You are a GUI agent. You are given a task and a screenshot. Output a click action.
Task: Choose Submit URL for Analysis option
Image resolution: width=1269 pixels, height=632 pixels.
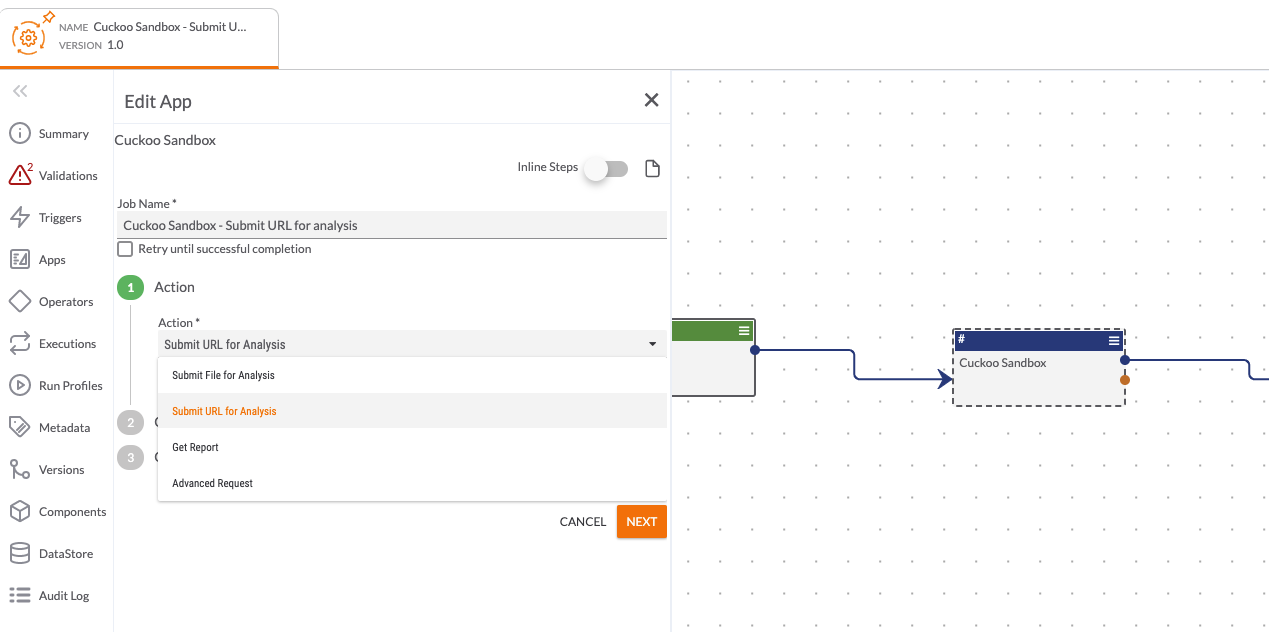point(412,411)
